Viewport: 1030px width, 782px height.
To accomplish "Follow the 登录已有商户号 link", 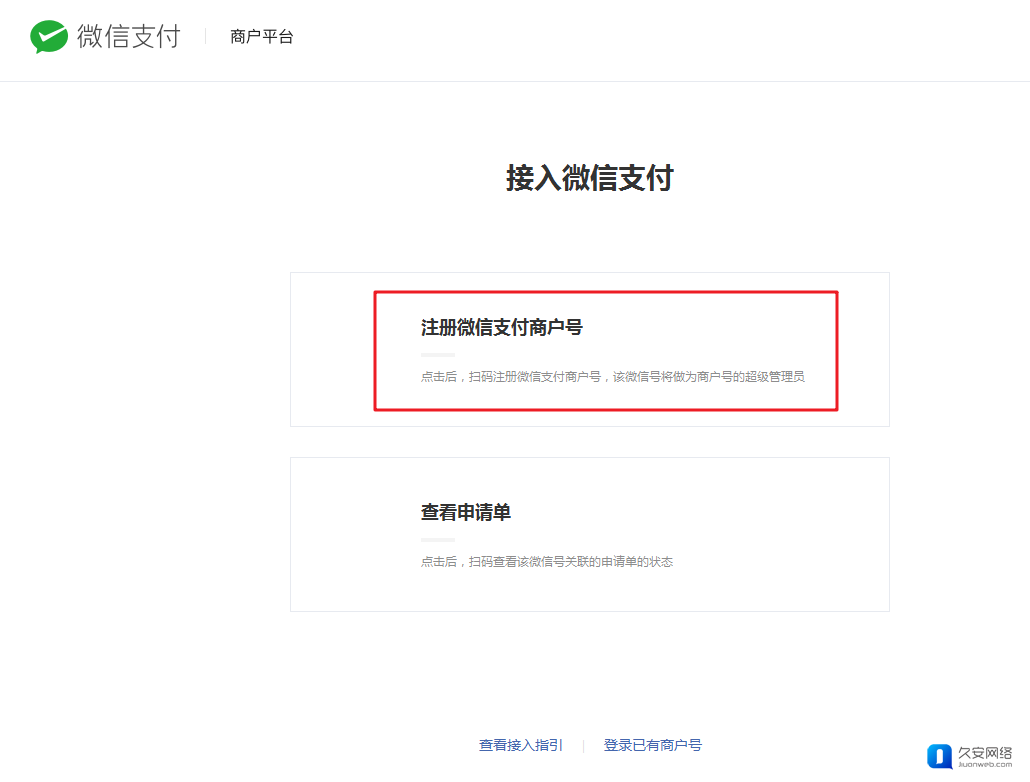I will point(652,745).
